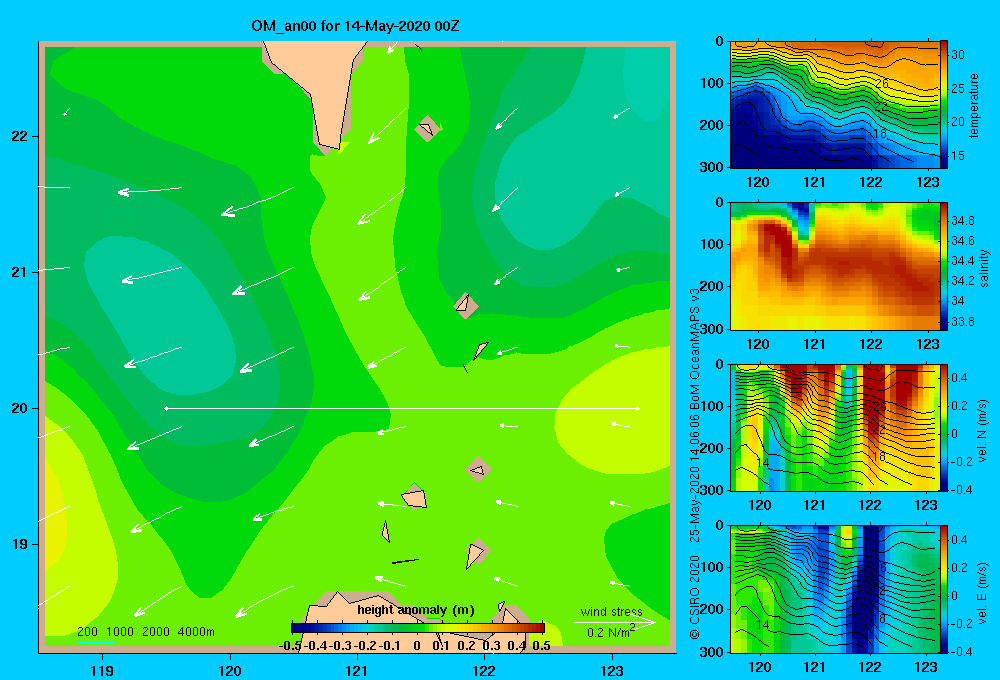
Task: Click the "34.4" tick on salinity color bar
Action: [x=963, y=261]
